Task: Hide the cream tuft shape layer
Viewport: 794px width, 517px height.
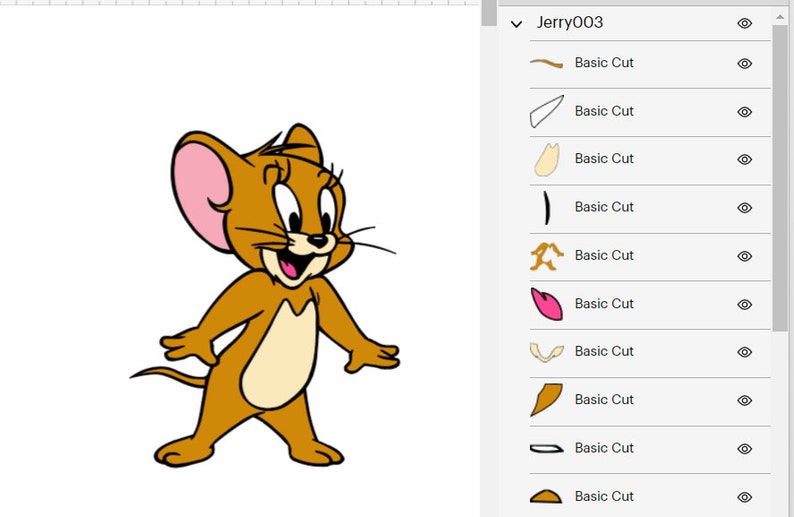Action: tap(744, 160)
